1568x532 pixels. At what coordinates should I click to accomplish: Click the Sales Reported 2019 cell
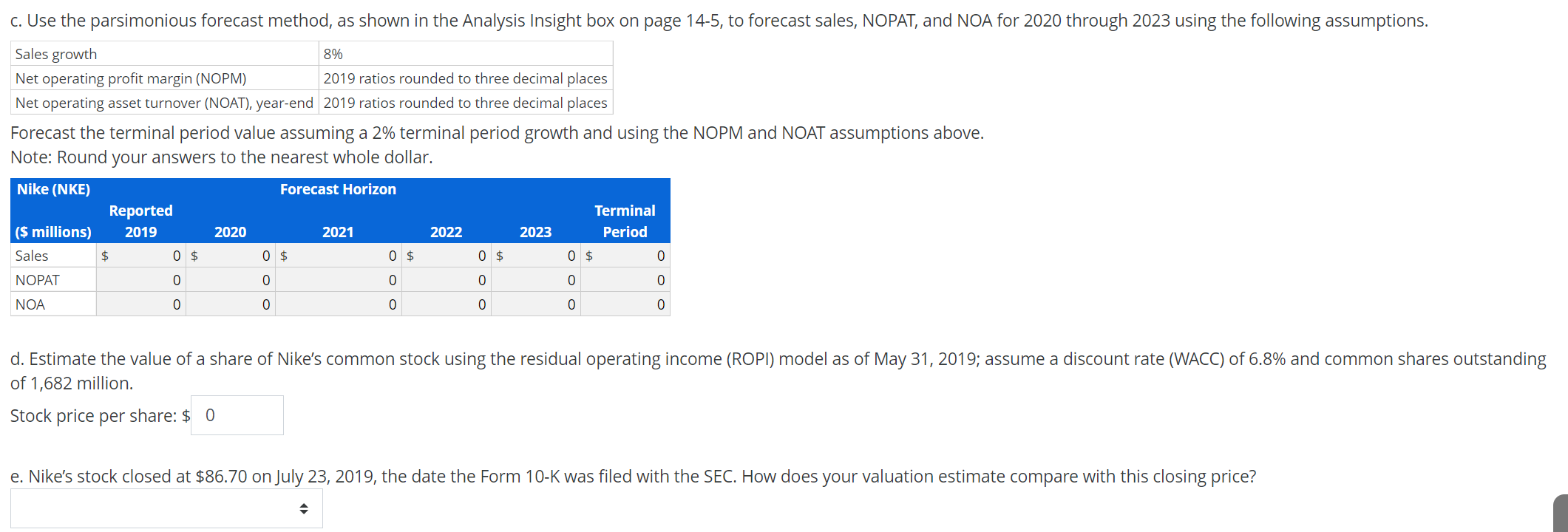(x=140, y=255)
